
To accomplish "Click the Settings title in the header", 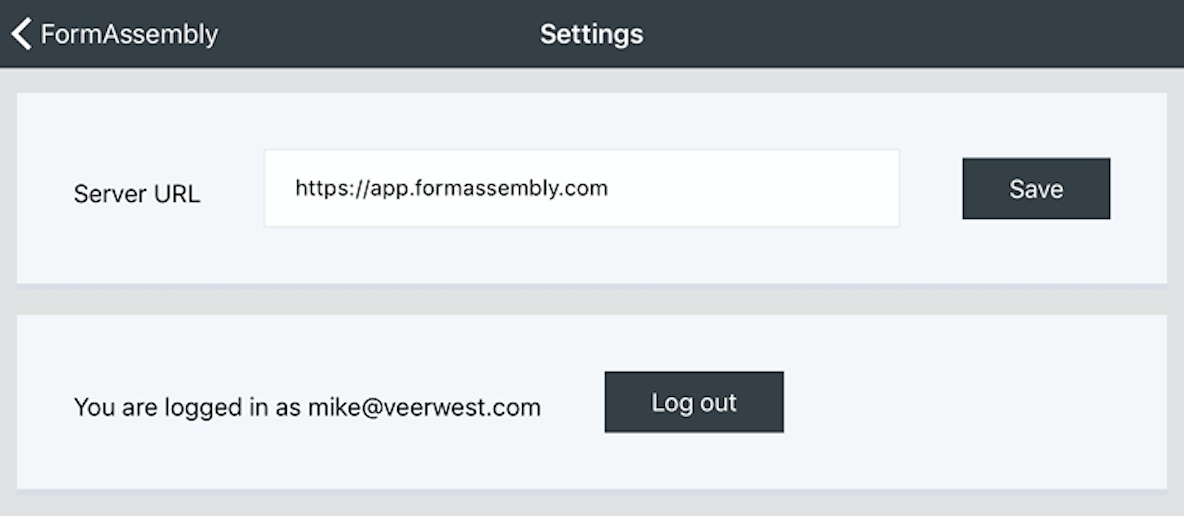I will [x=591, y=34].
